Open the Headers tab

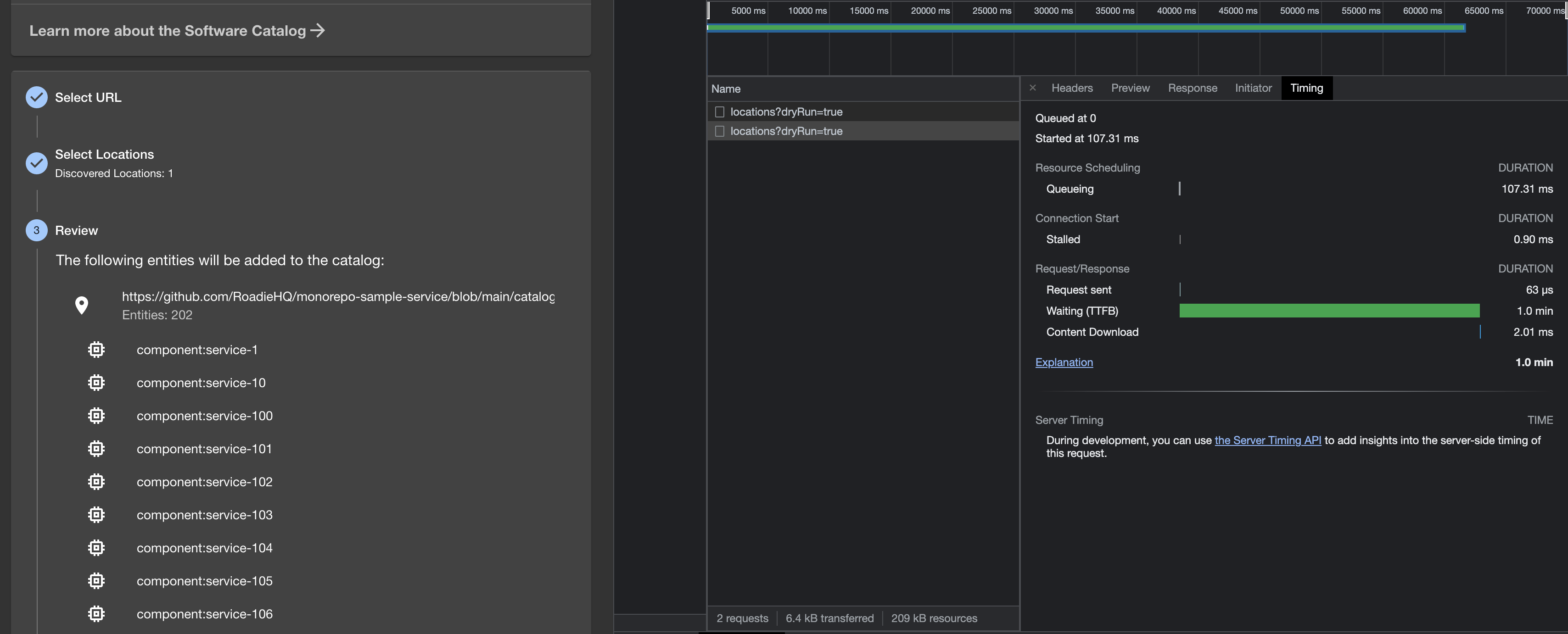[1072, 88]
